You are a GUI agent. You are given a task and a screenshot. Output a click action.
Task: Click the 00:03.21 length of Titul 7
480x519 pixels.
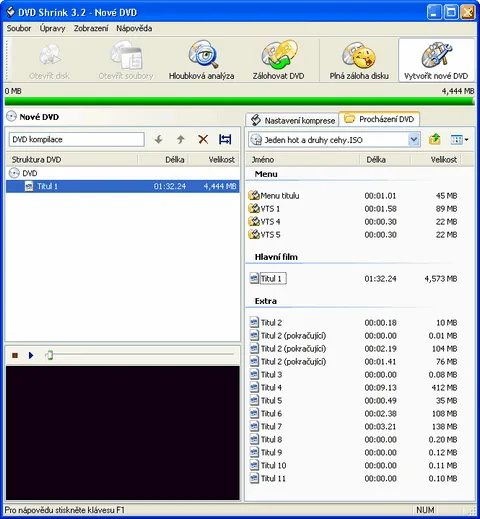coord(380,427)
